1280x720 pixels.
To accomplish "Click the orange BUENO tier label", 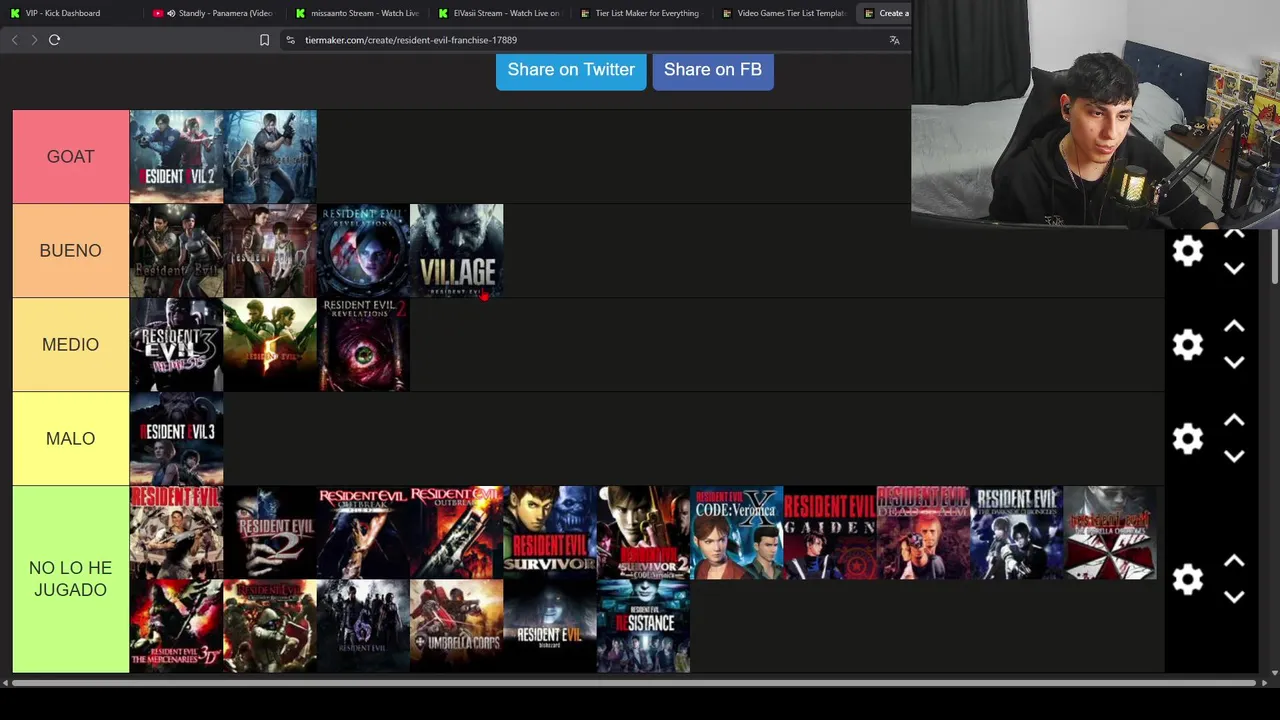I will 71,251.
